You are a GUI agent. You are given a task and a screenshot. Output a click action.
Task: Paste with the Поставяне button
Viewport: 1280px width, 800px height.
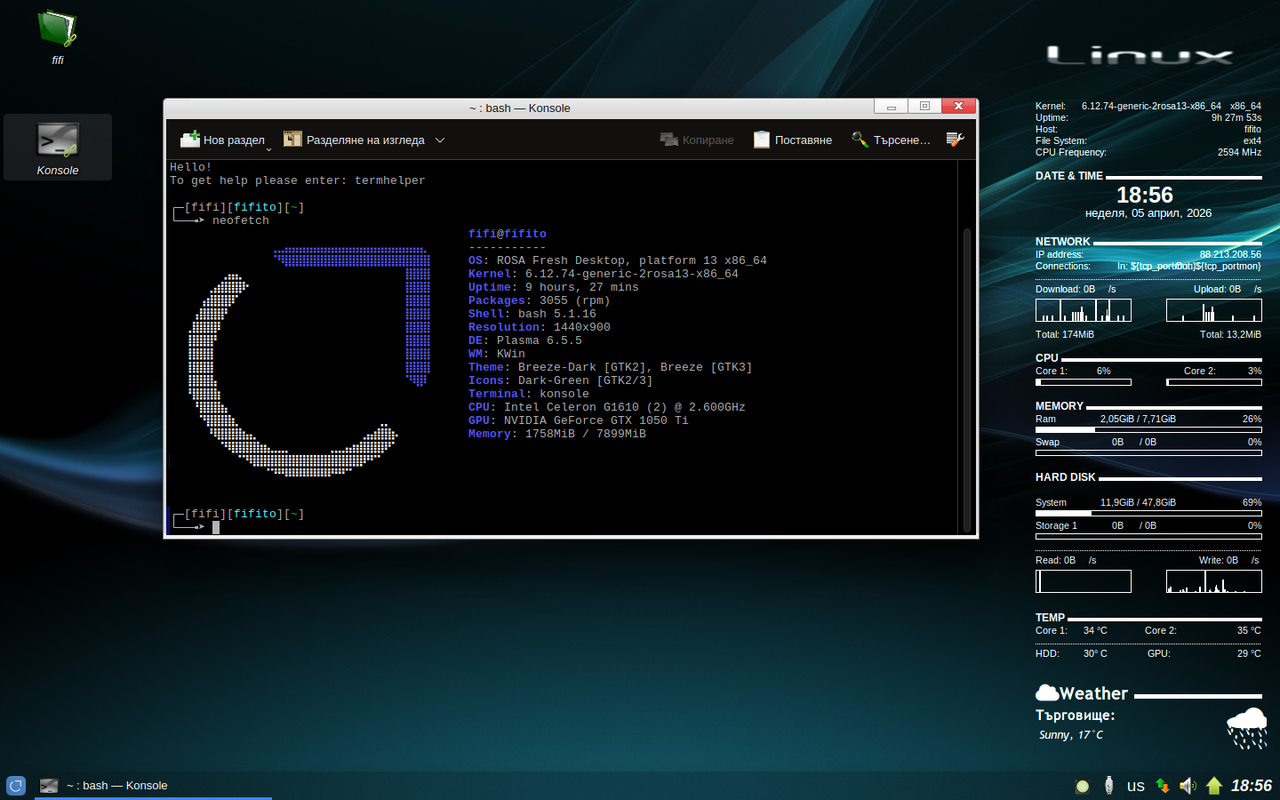point(792,140)
